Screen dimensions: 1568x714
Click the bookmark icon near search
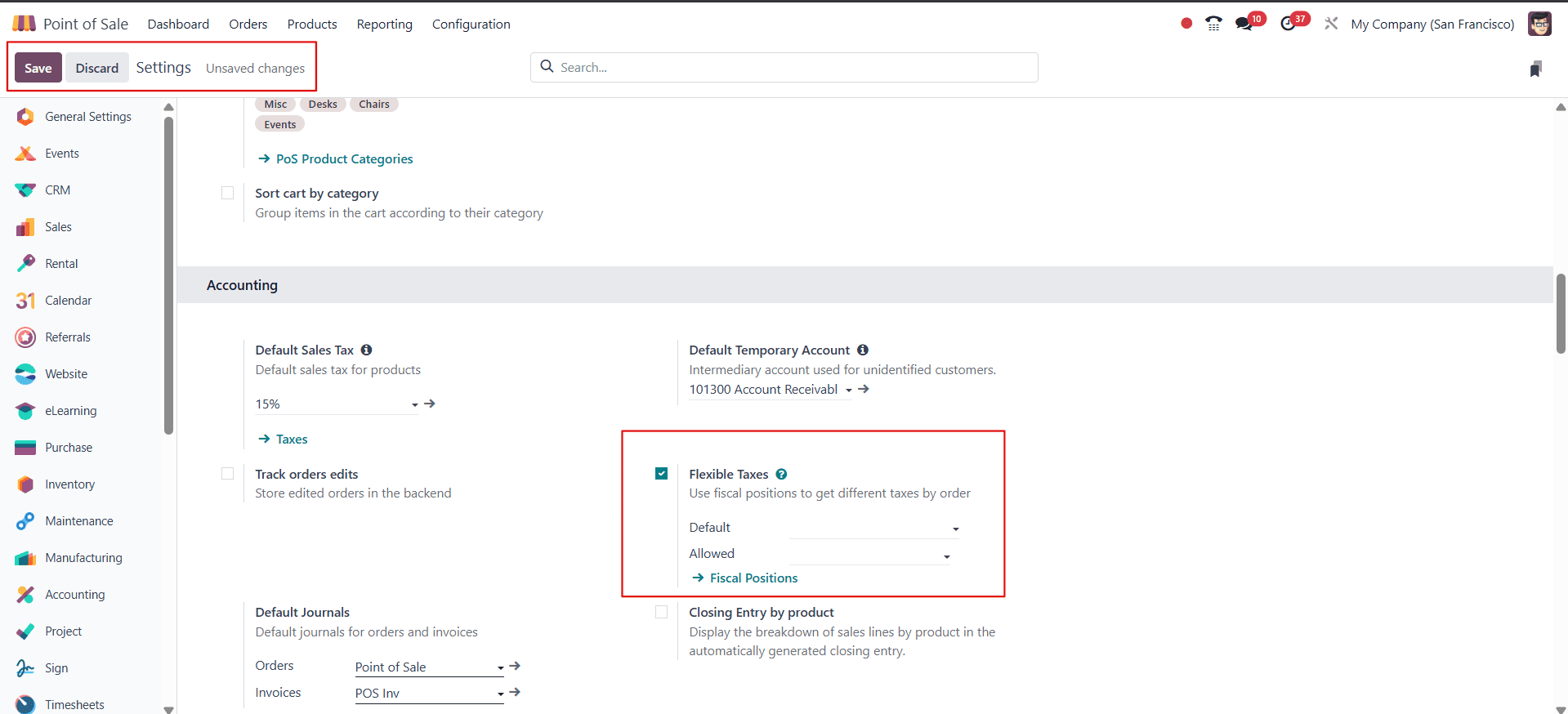pos(1535,69)
